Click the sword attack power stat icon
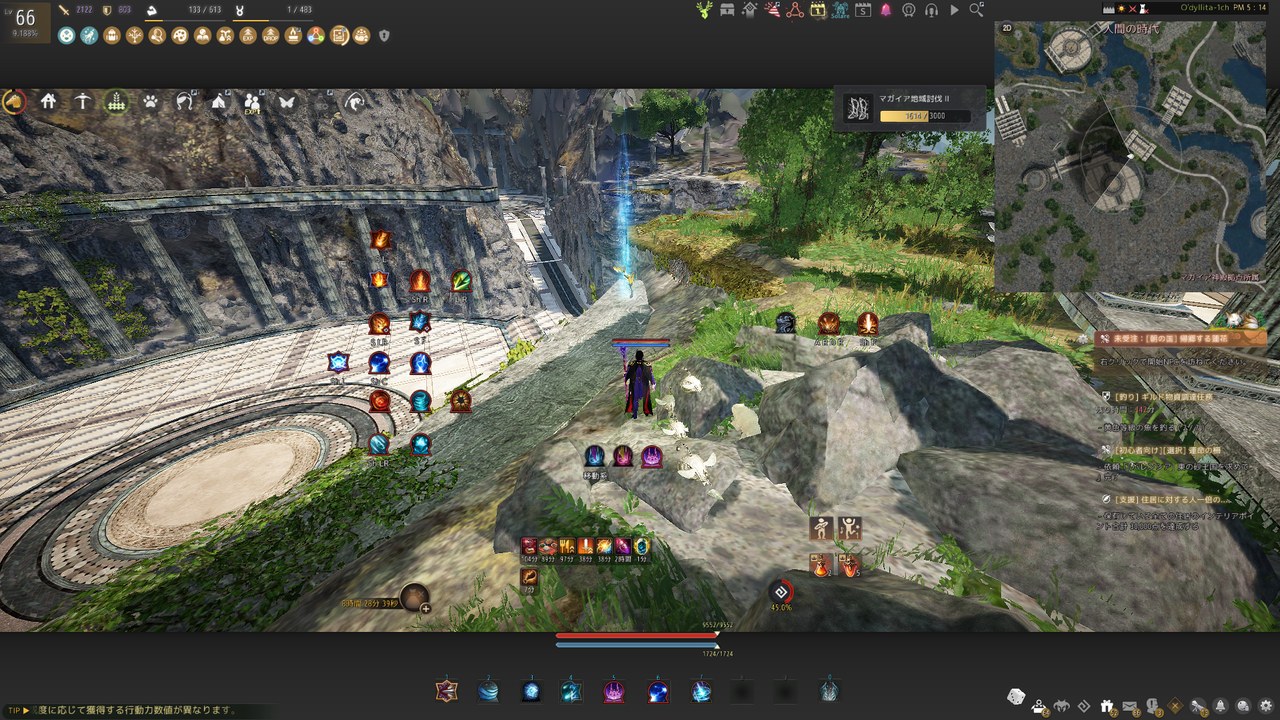The height and width of the screenshot is (720, 1280). point(64,10)
